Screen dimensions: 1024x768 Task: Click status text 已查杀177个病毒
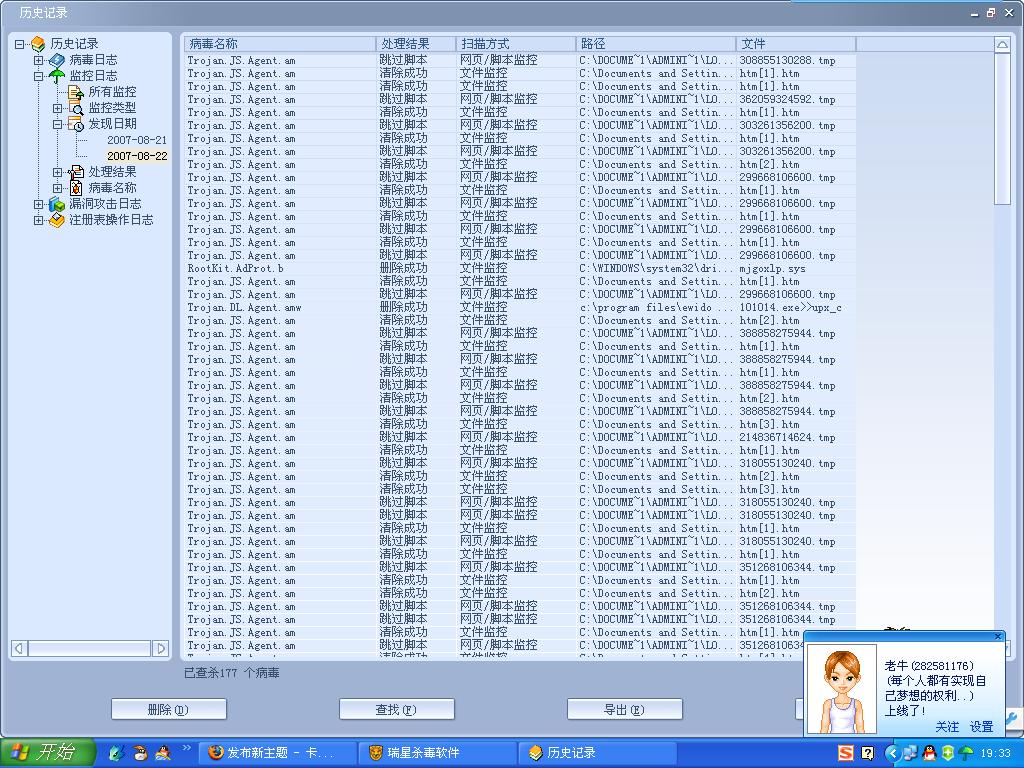[x=232, y=673]
